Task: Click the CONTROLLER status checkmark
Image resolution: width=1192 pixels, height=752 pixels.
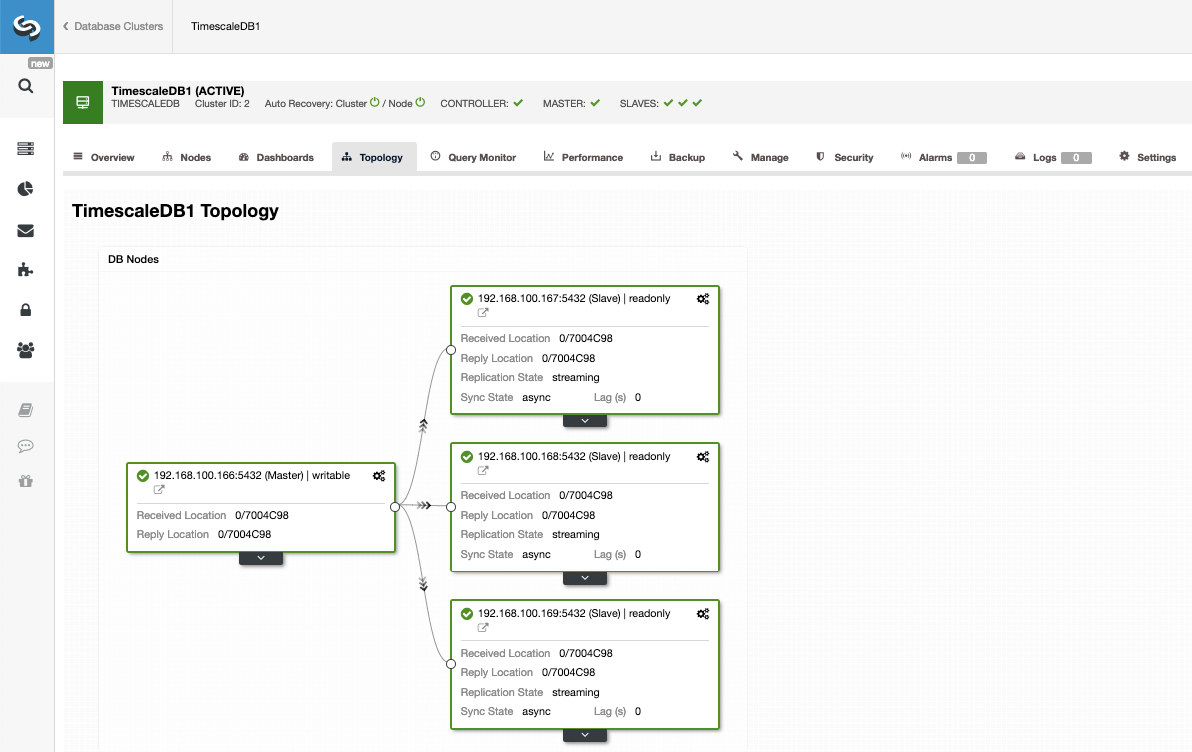Action: tap(518, 103)
